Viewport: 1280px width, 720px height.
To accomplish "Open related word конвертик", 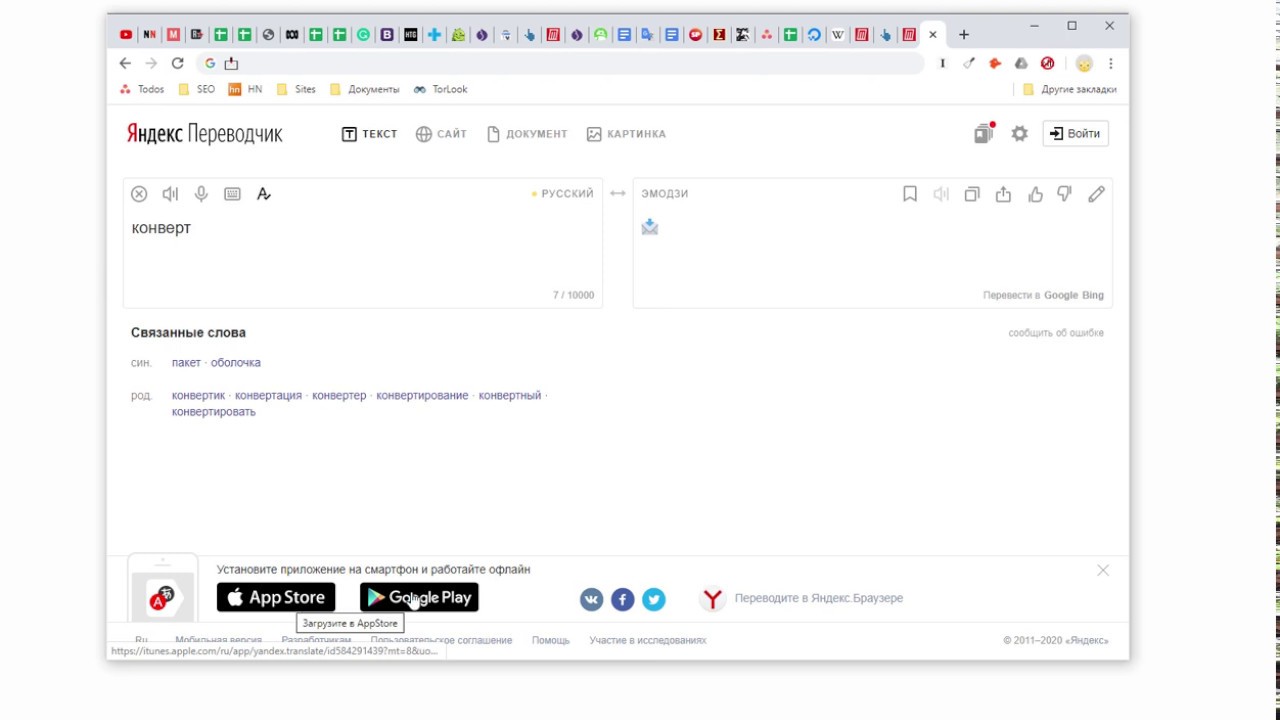I will pos(198,395).
